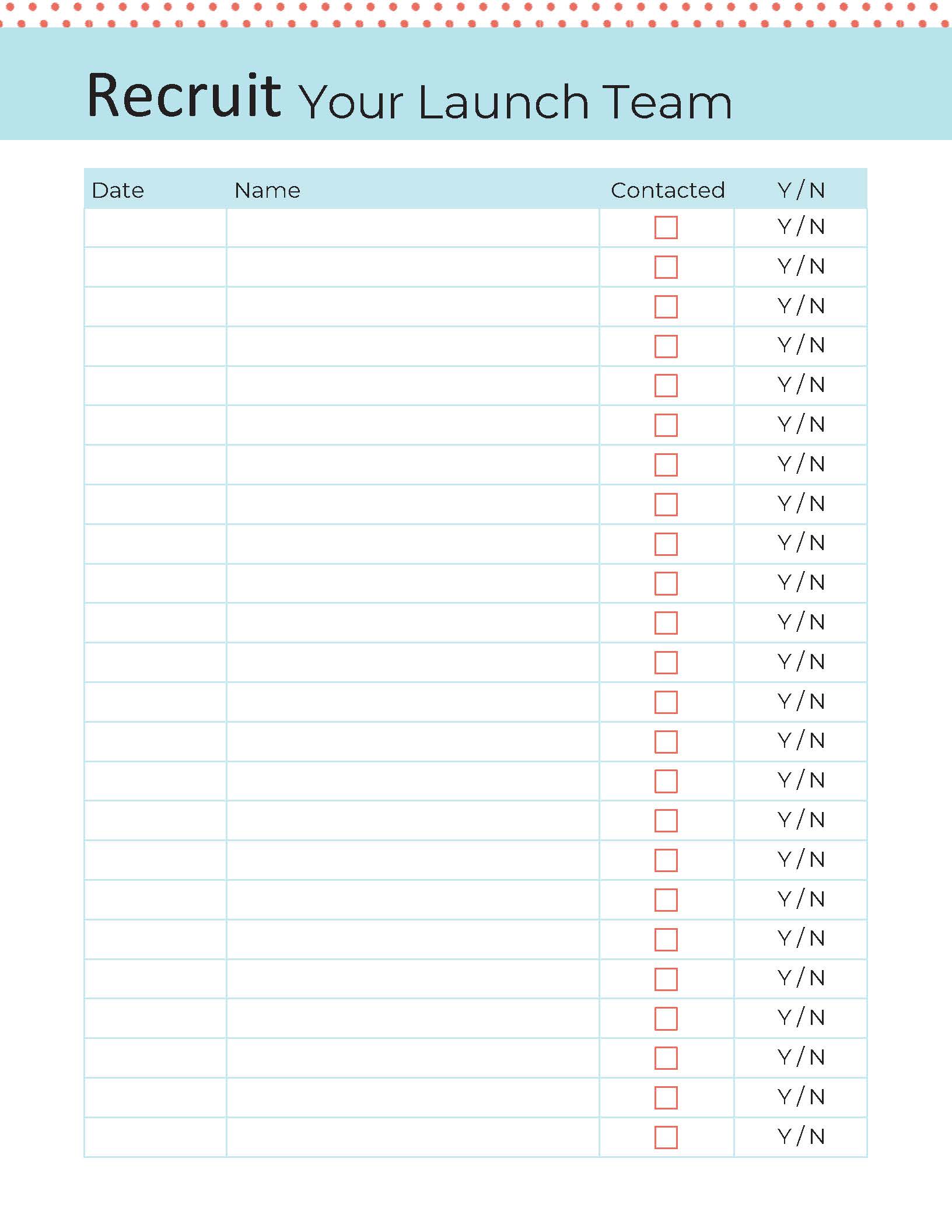Click the Contacted column header

coord(667,190)
